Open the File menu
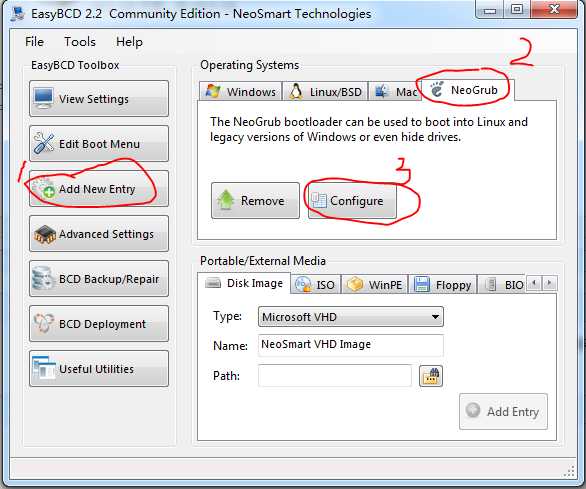Screen dimensions: 586x489 coord(34,41)
